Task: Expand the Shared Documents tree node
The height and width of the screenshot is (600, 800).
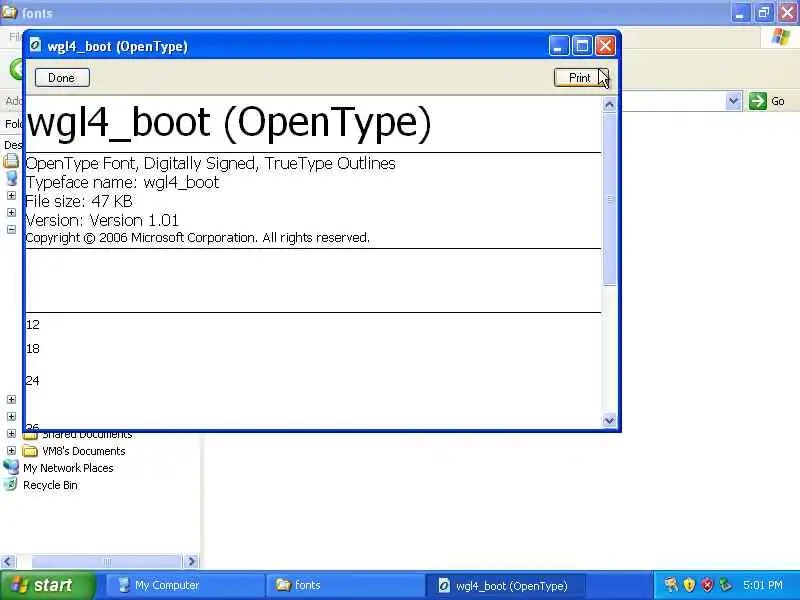Action: [x=11, y=434]
